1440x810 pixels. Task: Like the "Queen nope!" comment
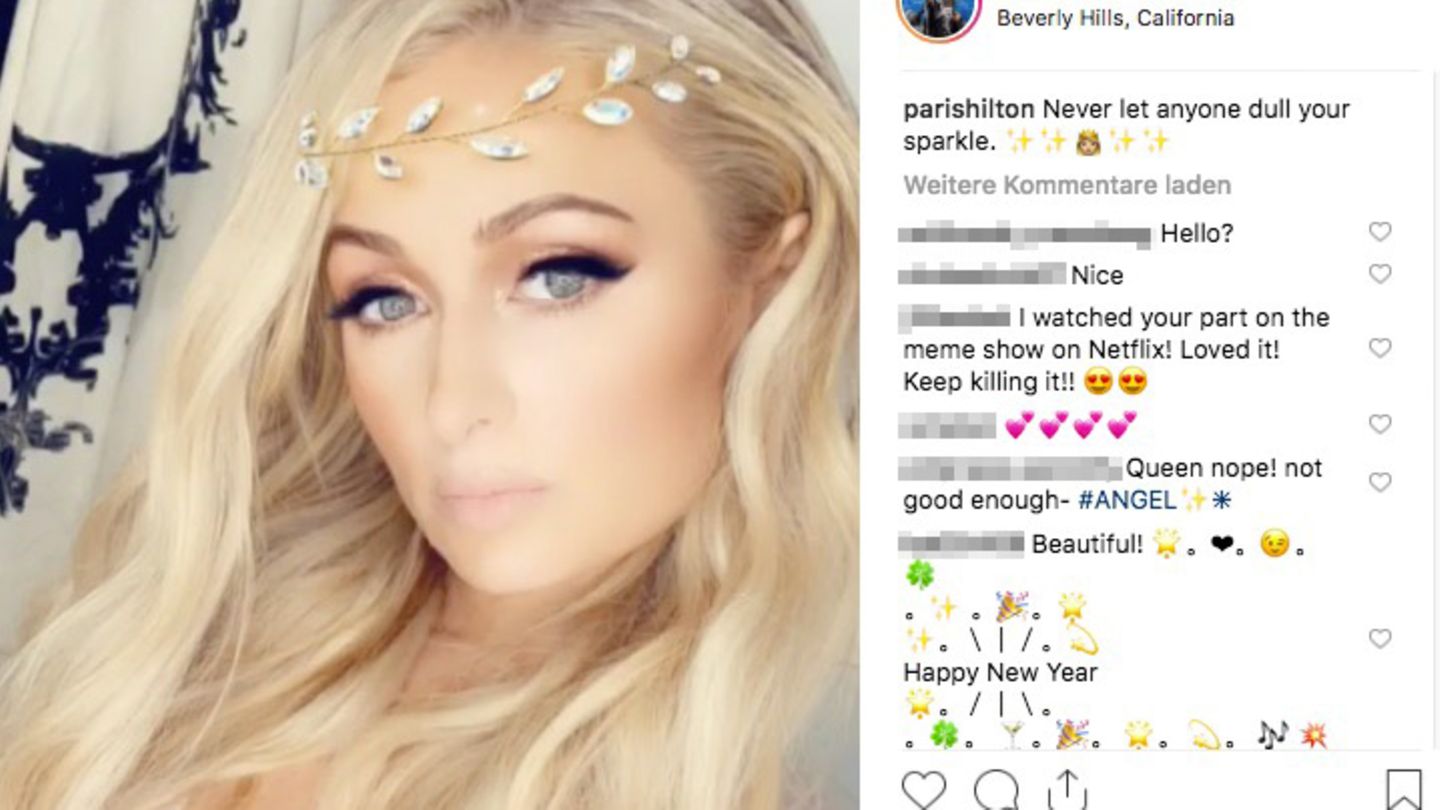pyautogui.click(x=1380, y=482)
